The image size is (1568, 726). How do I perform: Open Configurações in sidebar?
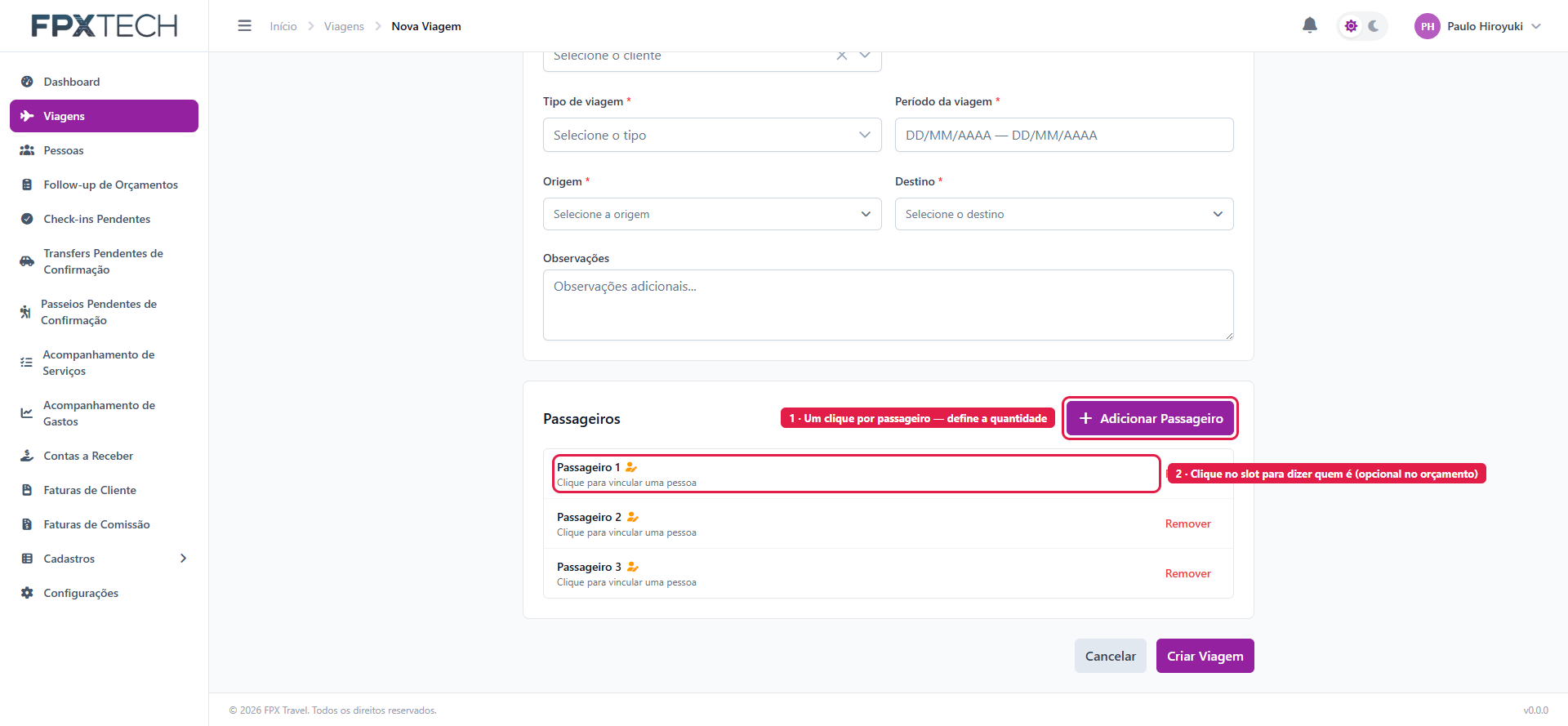pyautogui.click(x=104, y=593)
